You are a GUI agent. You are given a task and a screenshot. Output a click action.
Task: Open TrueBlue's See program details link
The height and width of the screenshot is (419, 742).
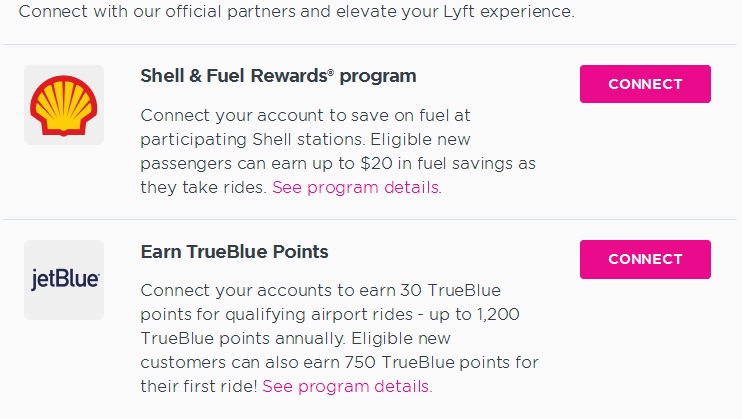tap(346, 386)
